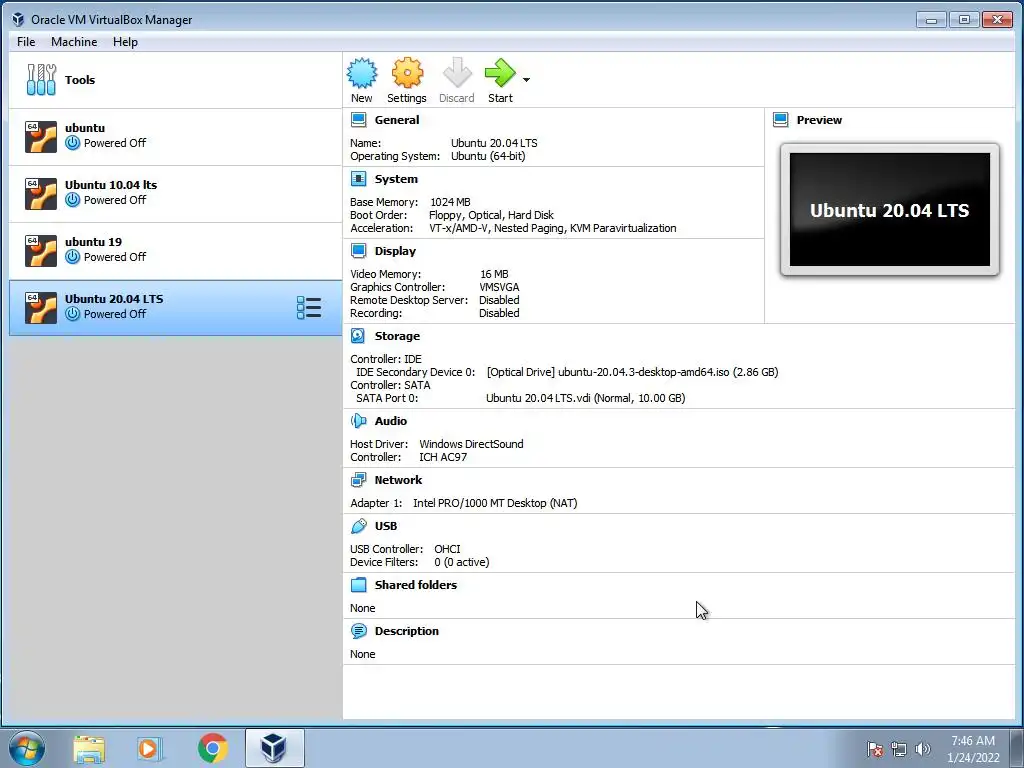Click the taskbar clock 7:46 AM
This screenshot has height=768, width=1024.
[973, 741]
